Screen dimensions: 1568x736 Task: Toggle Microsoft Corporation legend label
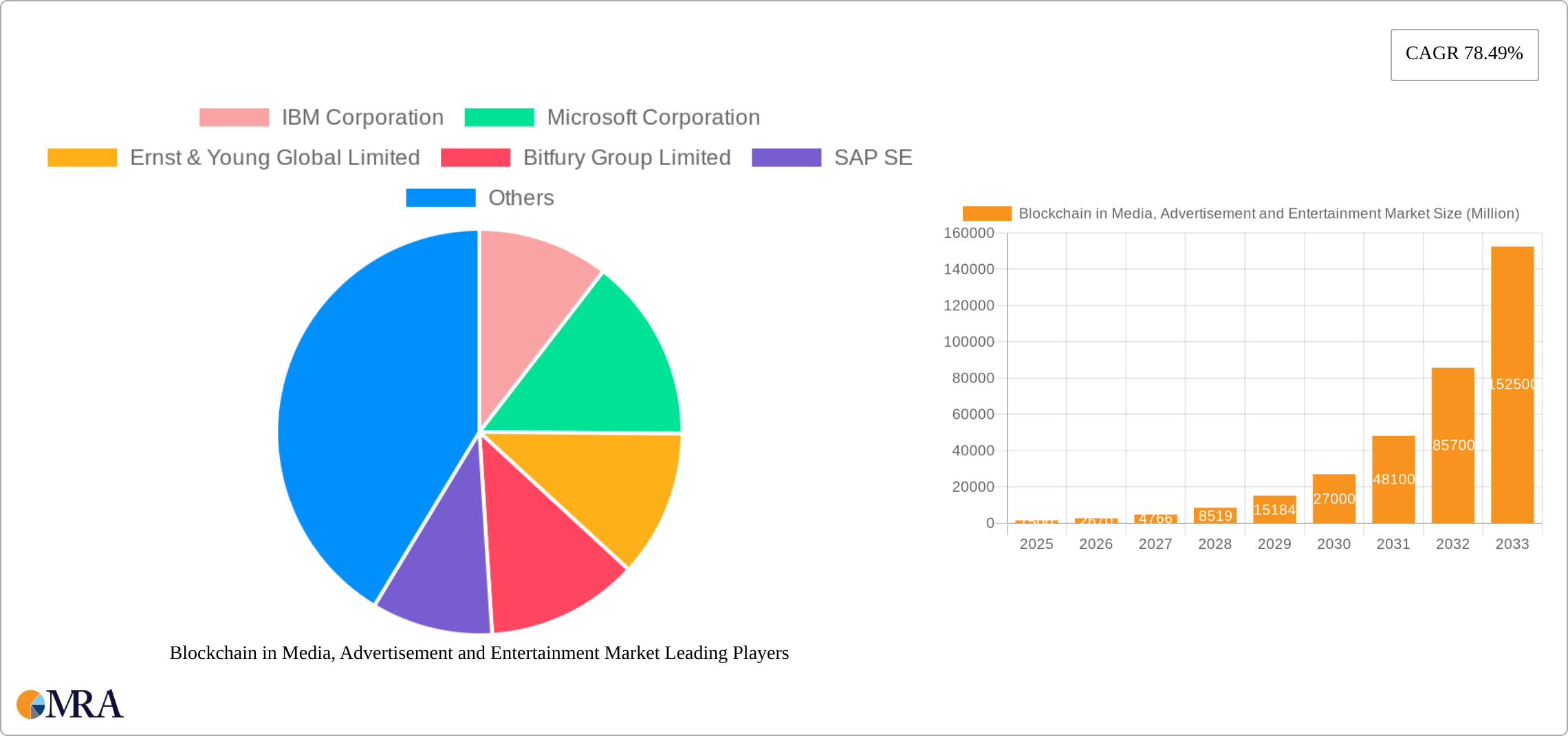pyautogui.click(x=653, y=118)
